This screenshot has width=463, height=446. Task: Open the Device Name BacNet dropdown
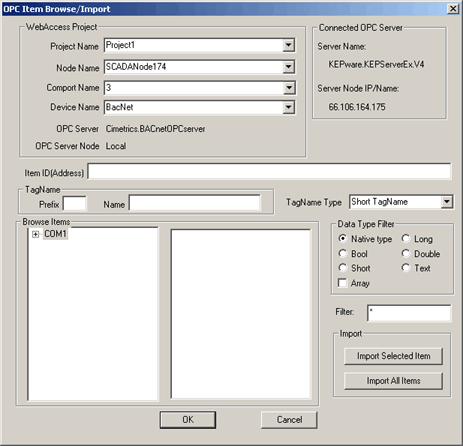289,107
